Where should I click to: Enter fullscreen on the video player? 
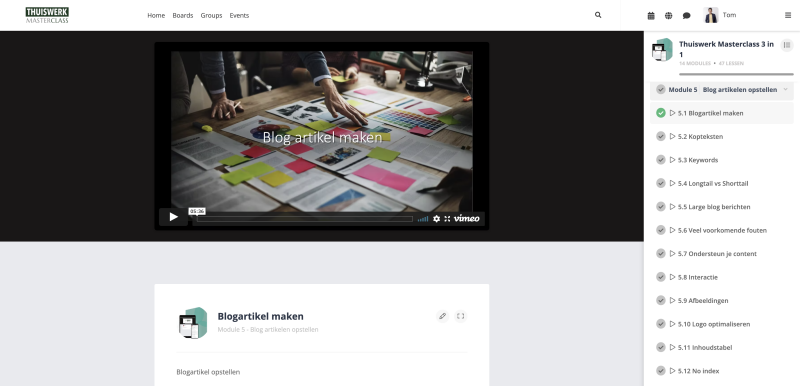447,218
